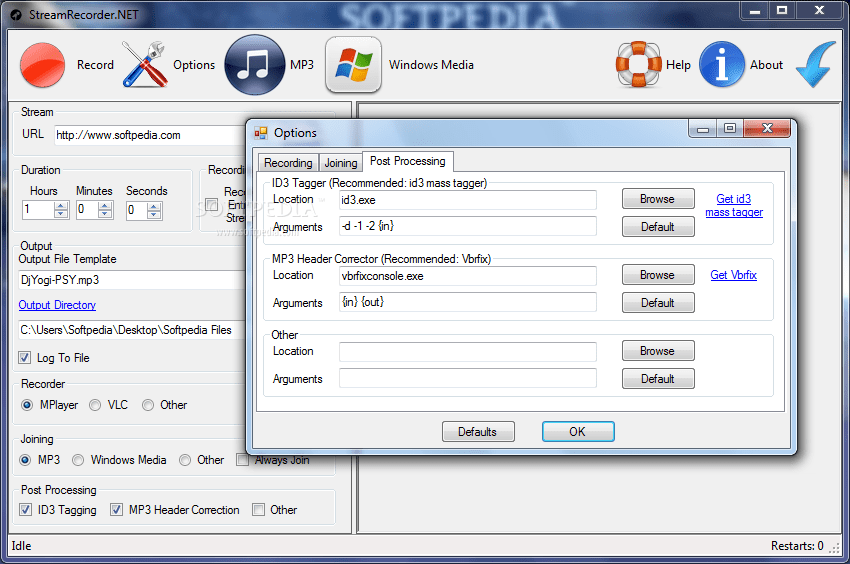Increase Seconds with the up arrow
Image resolution: width=850 pixels, height=564 pixels.
tap(154, 206)
